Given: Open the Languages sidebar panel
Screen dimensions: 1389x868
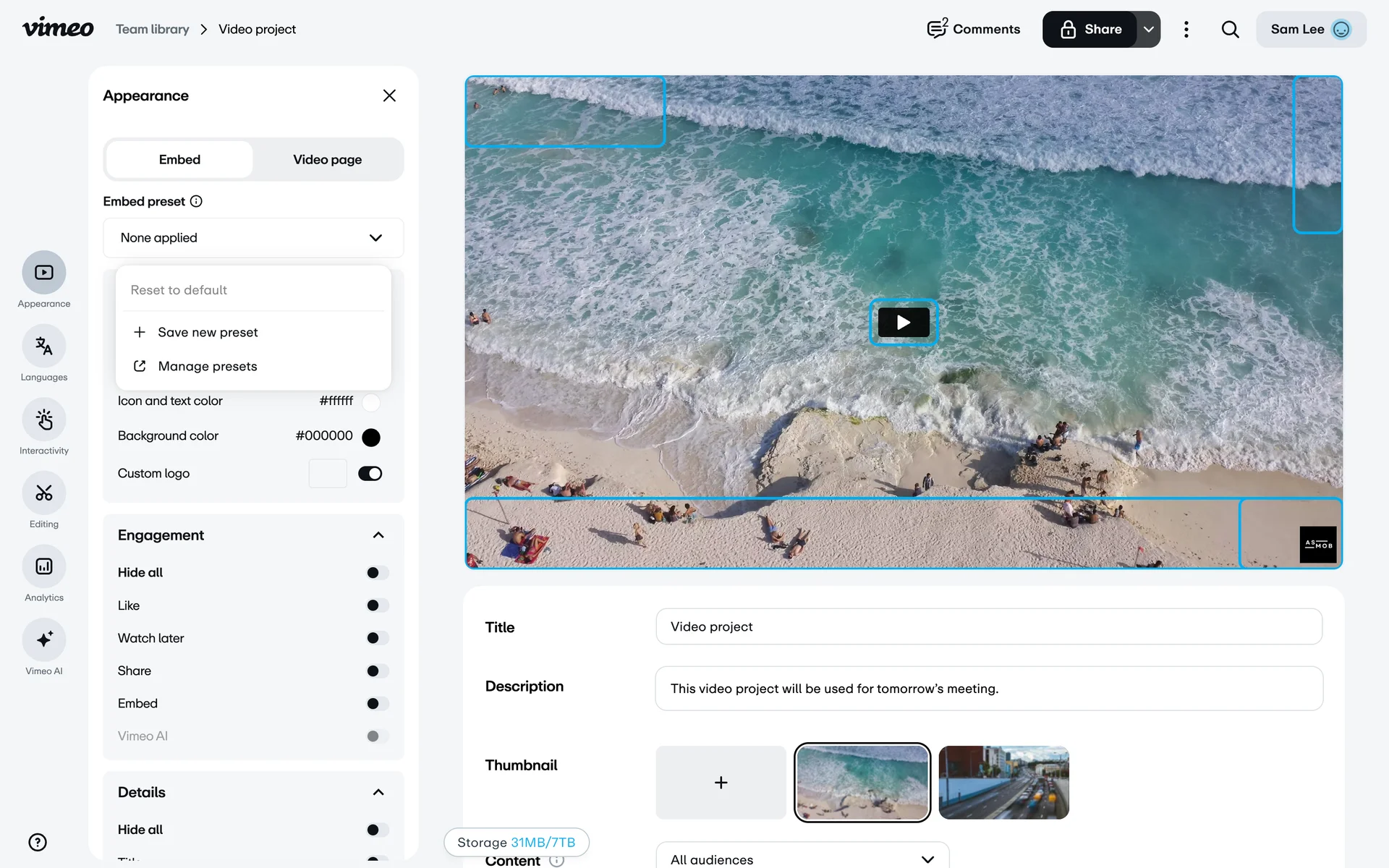Looking at the screenshot, I should tap(44, 346).
